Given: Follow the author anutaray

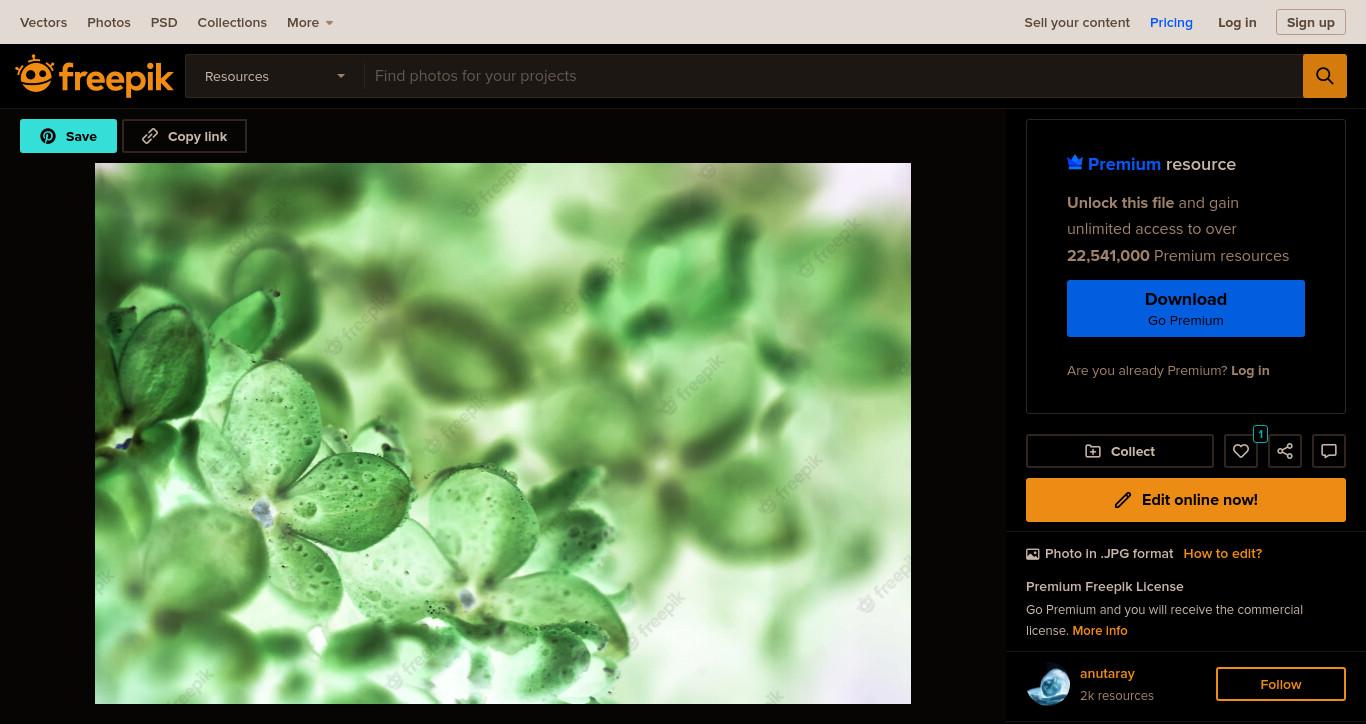Looking at the screenshot, I should click(x=1281, y=685).
